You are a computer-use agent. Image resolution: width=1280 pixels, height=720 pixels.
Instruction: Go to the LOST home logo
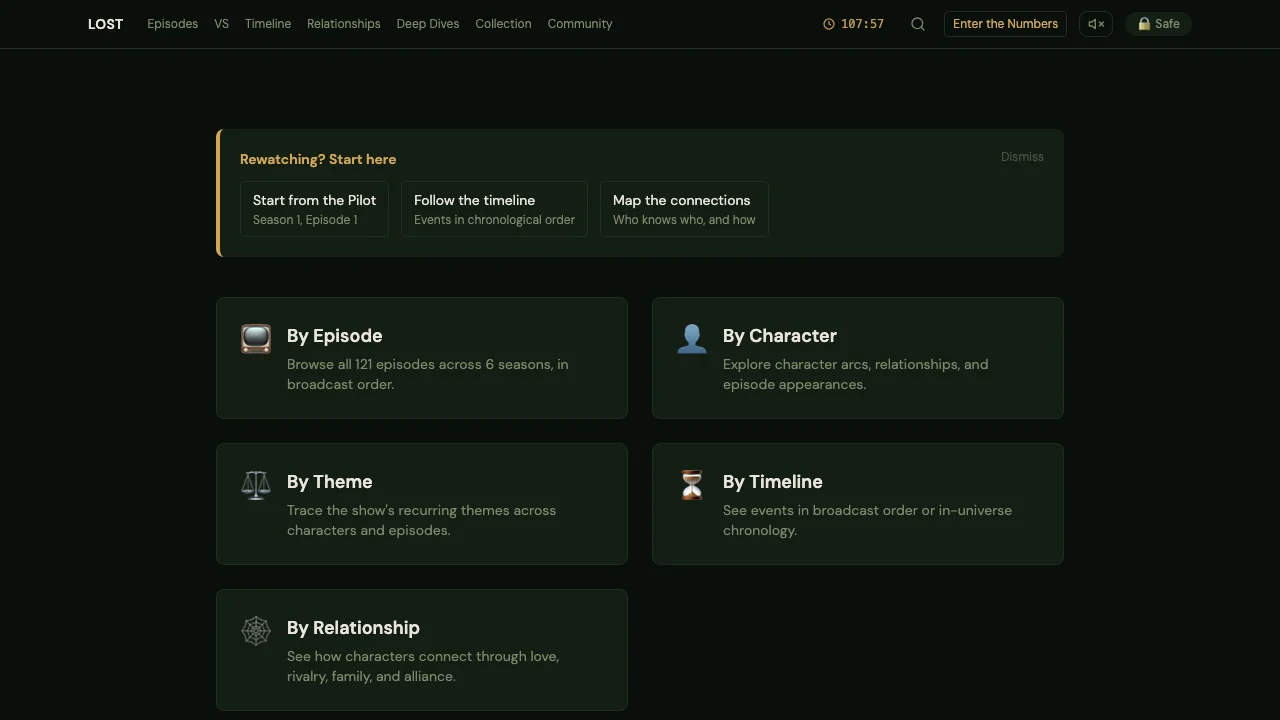[x=105, y=24]
